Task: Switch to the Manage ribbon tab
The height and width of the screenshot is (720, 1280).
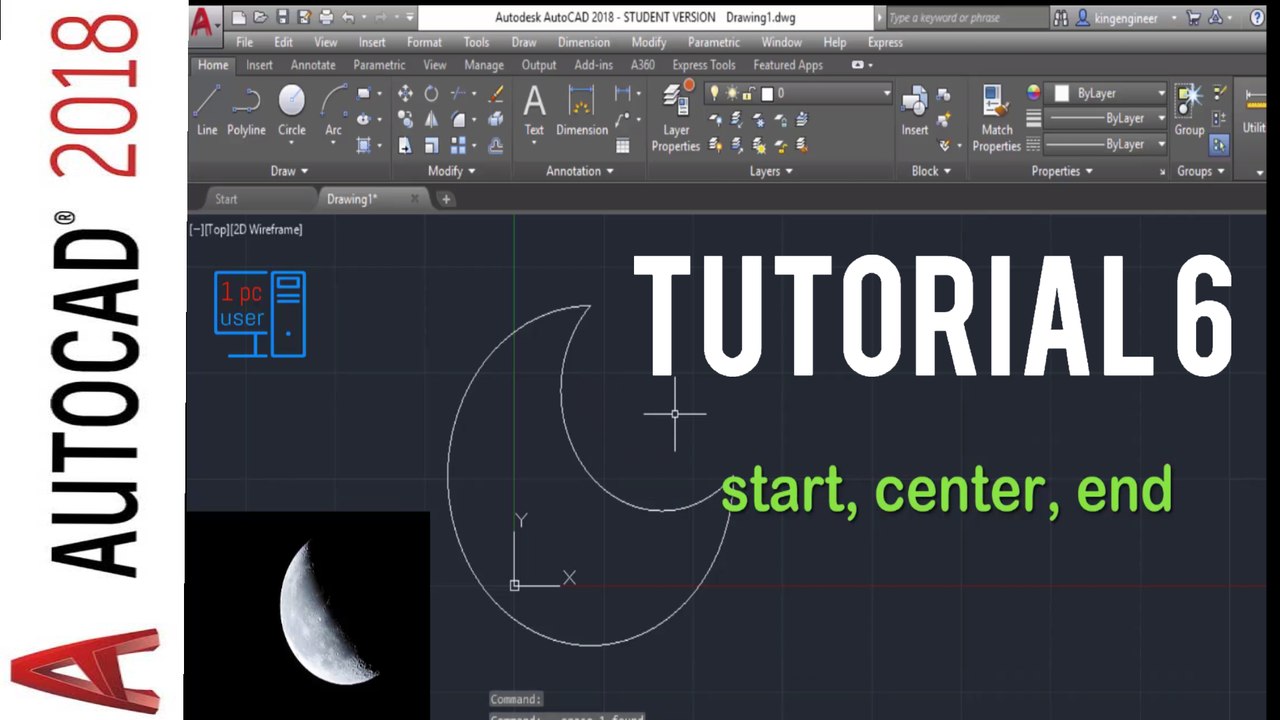Action: click(x=484, y=65)
